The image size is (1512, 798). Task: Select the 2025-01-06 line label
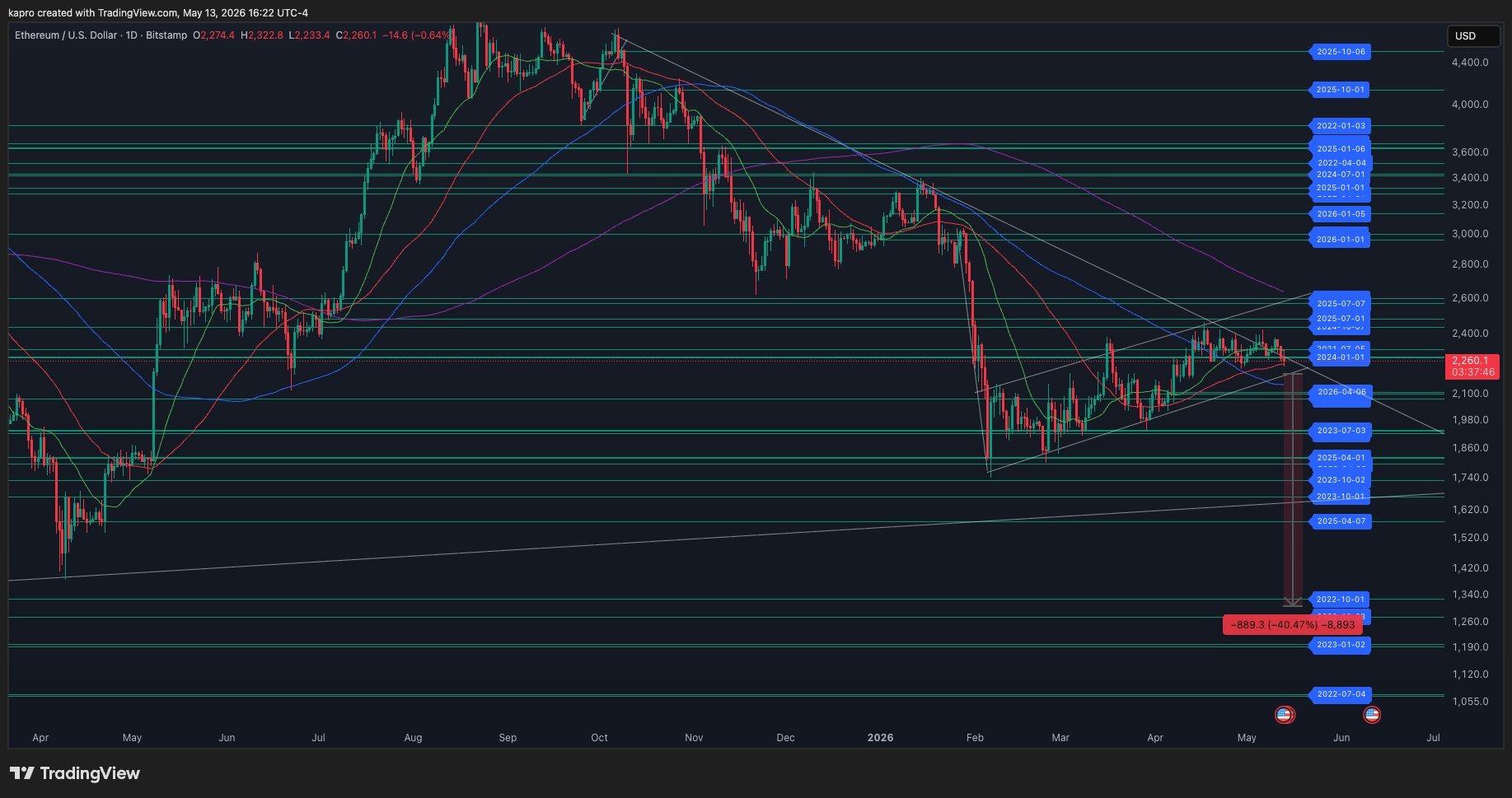coord(1340,149)
